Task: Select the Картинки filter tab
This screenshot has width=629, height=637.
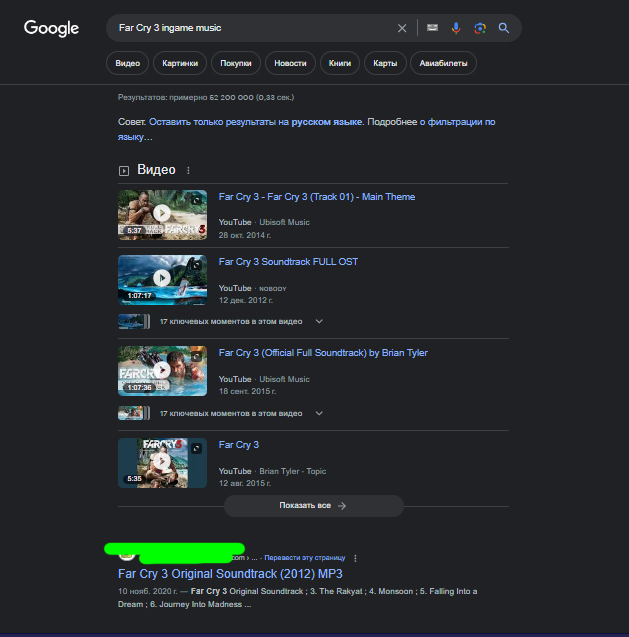Action: [x=180, y=63]
